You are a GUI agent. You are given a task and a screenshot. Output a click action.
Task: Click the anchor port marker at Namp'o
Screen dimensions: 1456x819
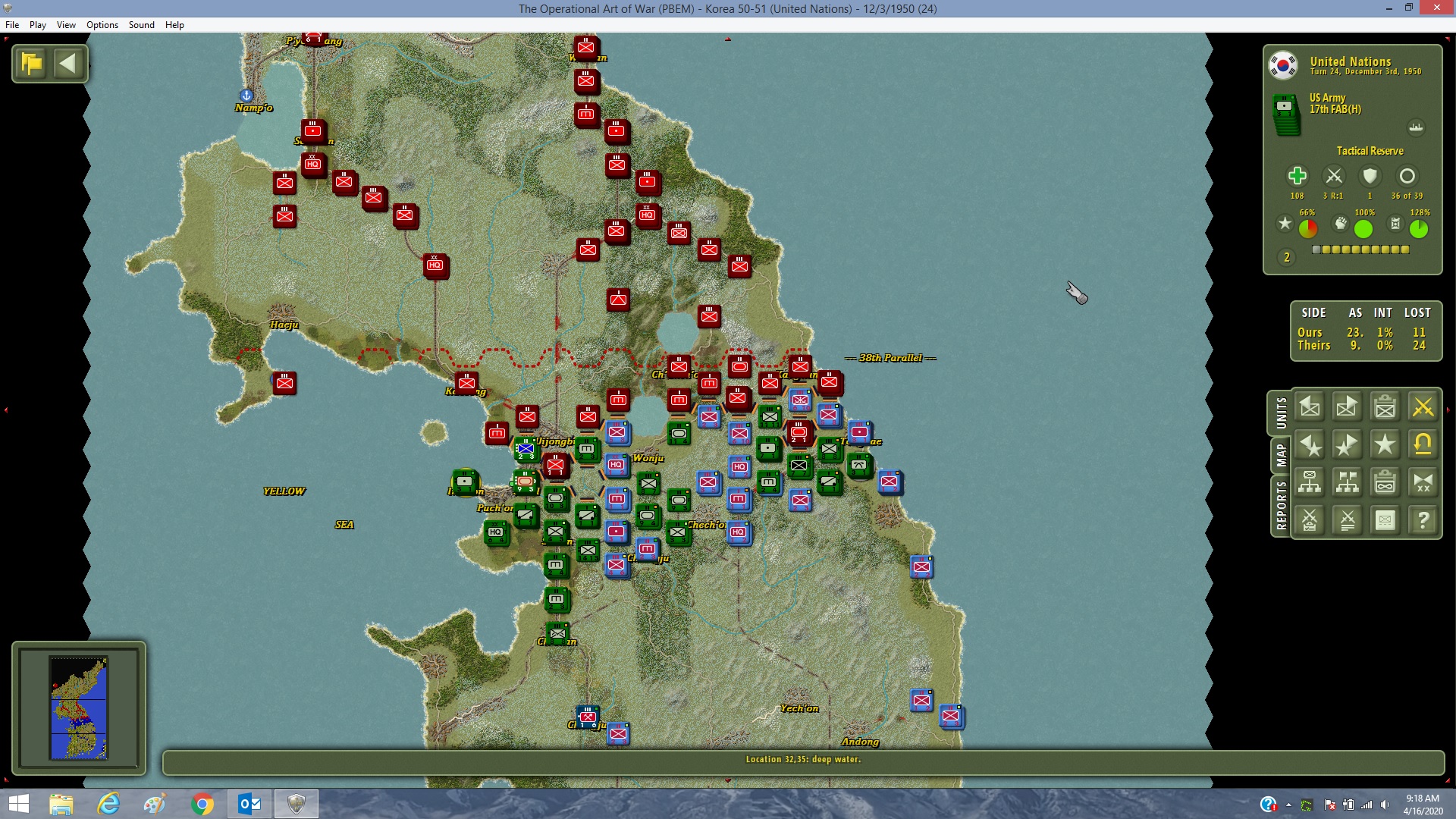(246, 96)
